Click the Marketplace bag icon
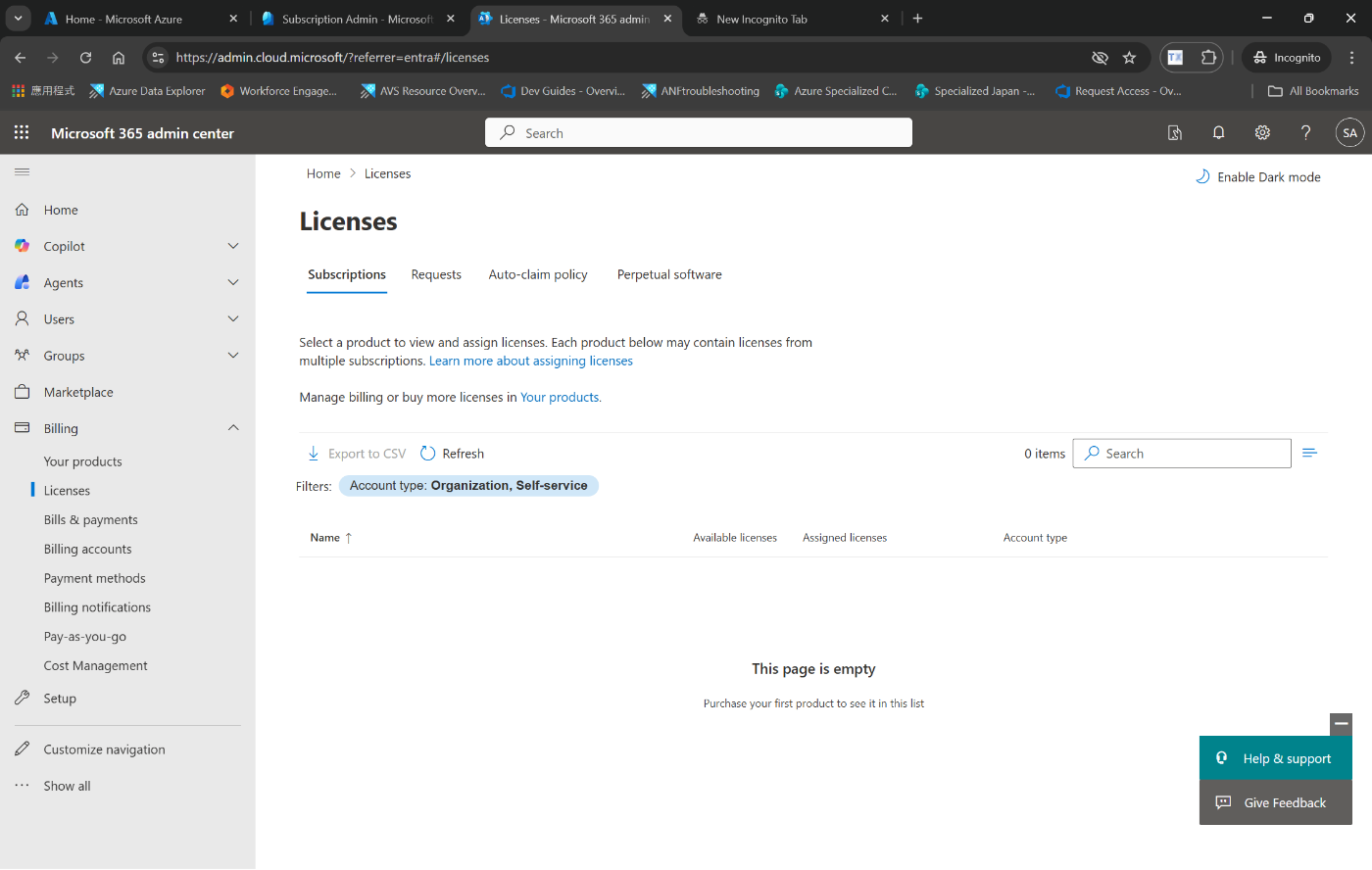 (x=22, y=392)
